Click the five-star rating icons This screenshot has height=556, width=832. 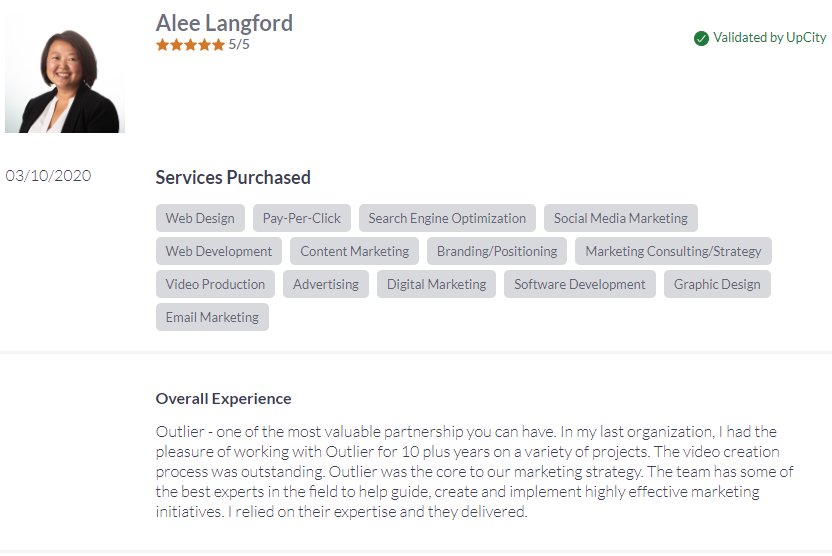190,45
